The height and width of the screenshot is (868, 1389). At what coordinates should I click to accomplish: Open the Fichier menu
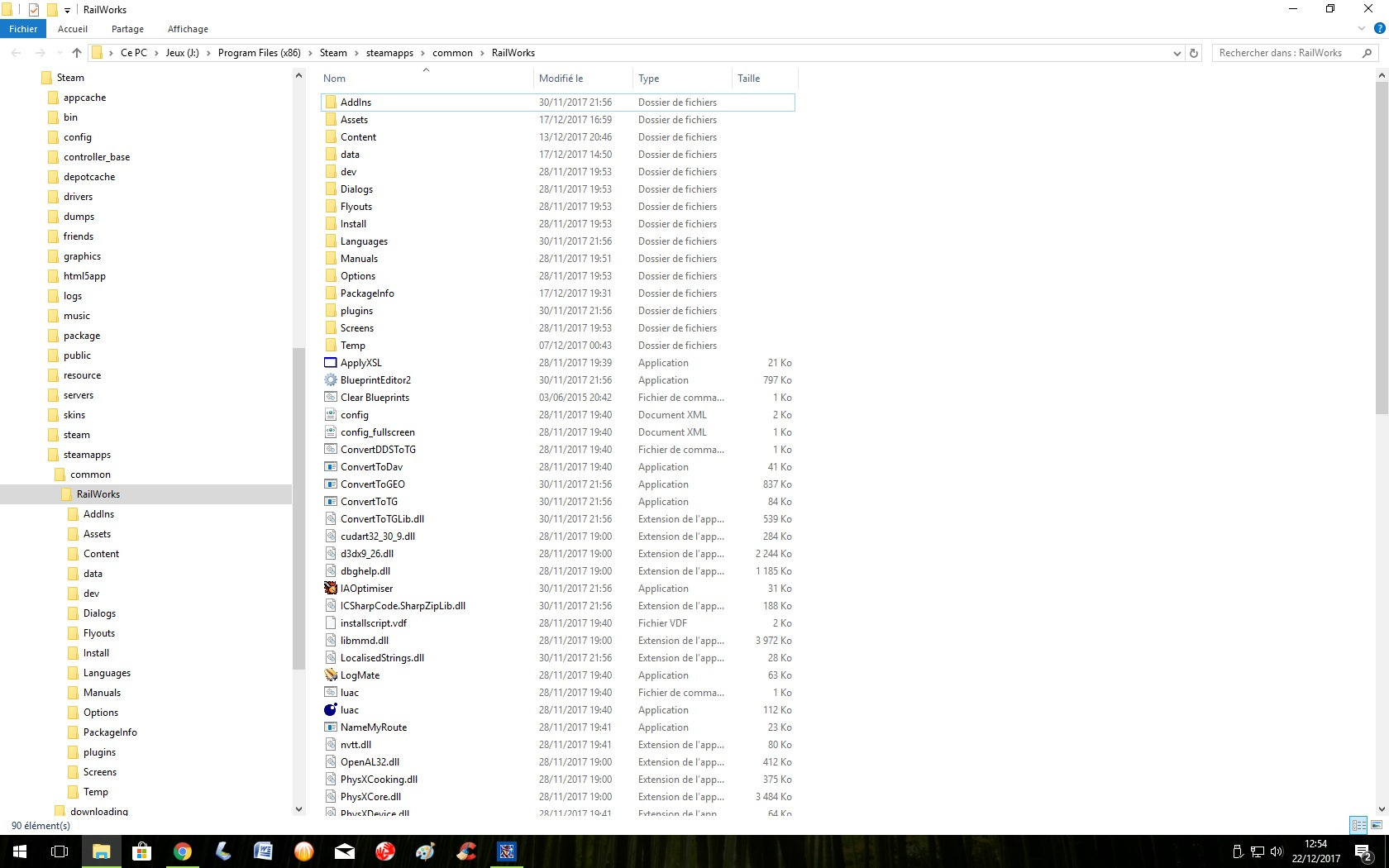click(x=23, y=29)
